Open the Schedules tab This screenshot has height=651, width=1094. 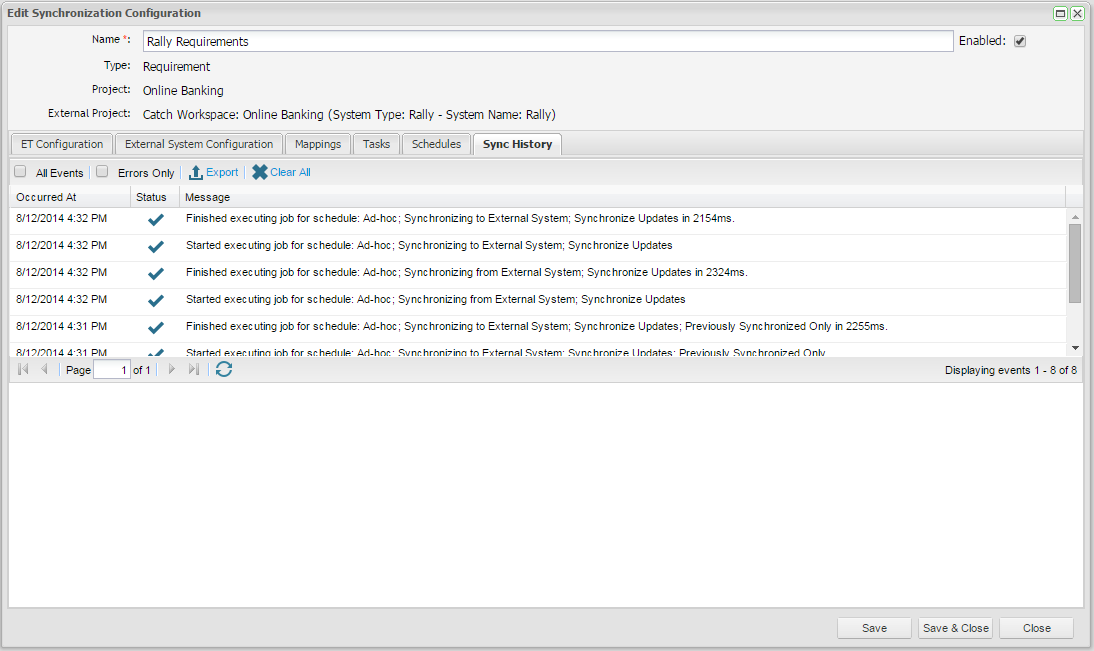coord(436,144)
